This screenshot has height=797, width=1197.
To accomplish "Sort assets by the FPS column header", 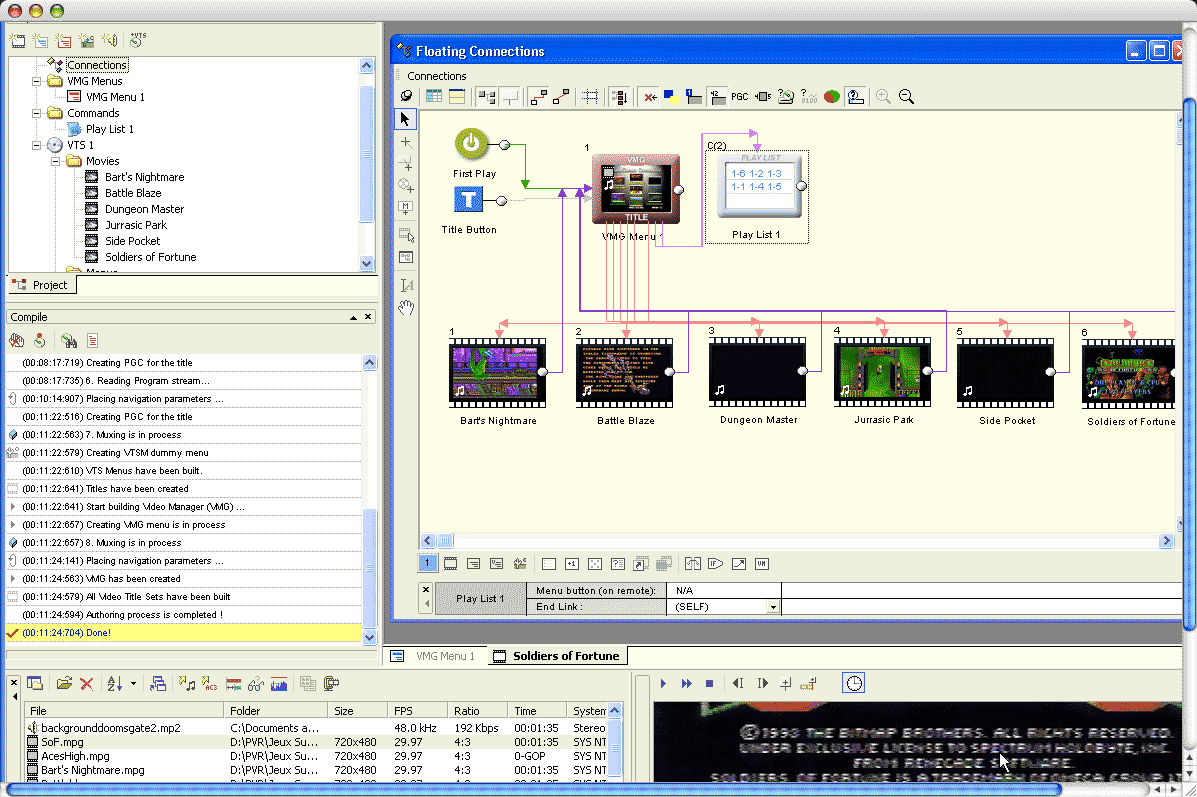I will pos(418,711).
